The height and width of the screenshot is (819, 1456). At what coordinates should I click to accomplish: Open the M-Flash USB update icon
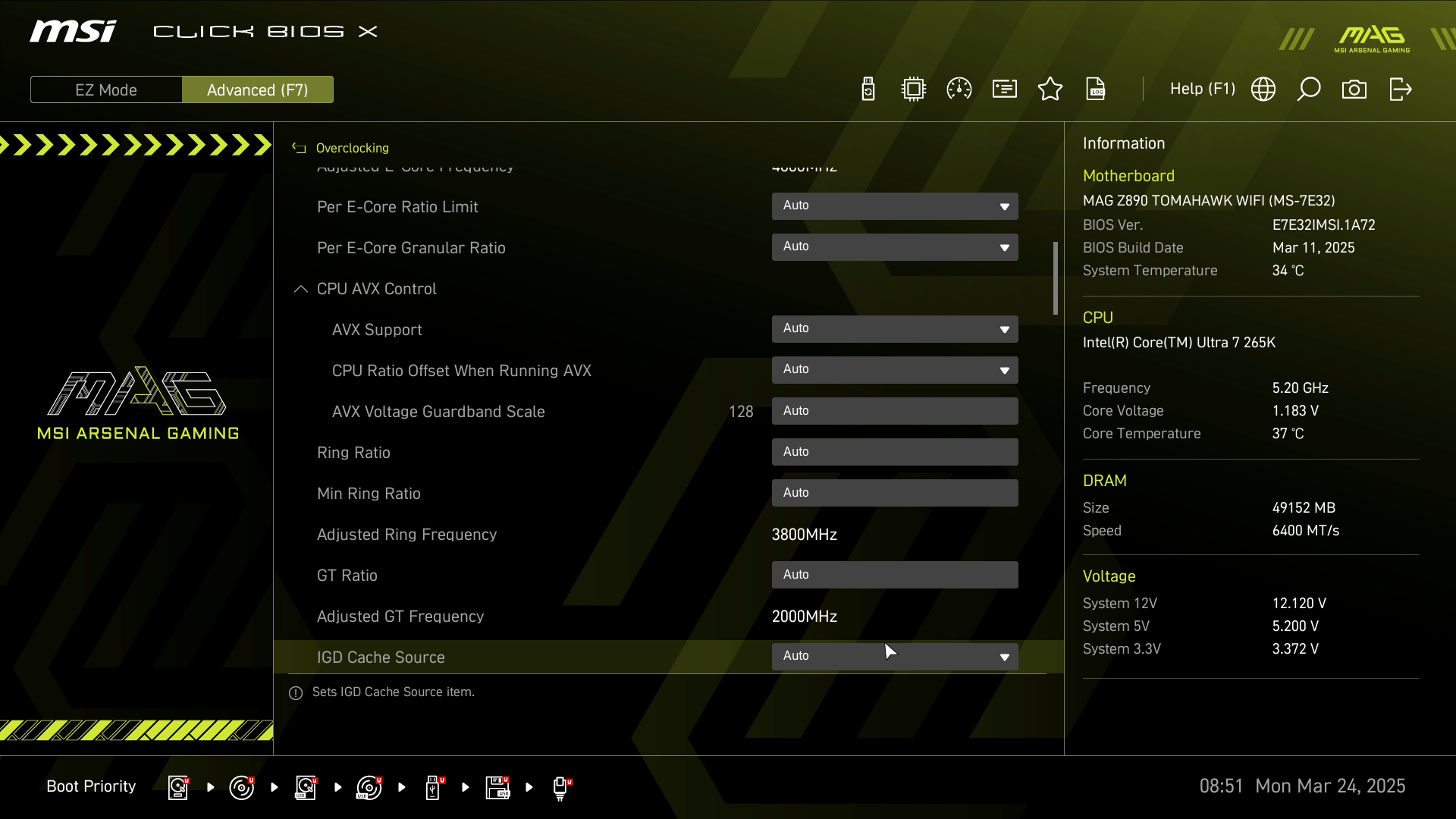click(868, 89)
